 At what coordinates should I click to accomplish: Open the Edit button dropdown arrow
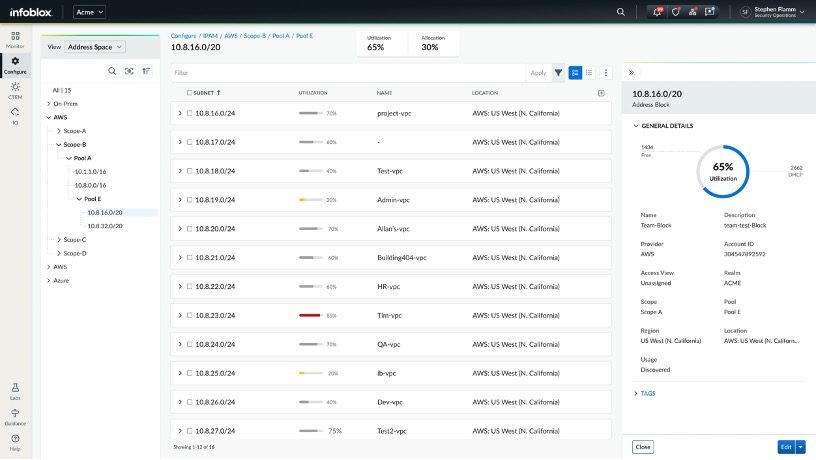coord(801,447)
